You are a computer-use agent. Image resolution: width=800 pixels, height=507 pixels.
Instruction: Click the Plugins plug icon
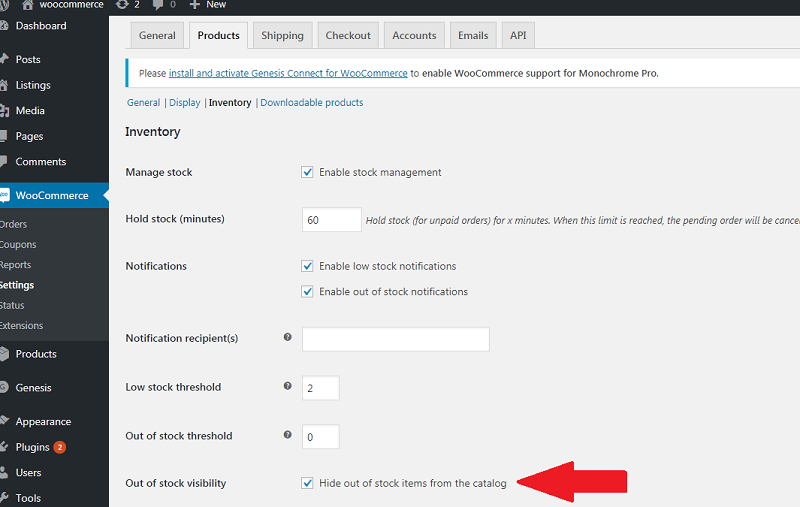4,447
